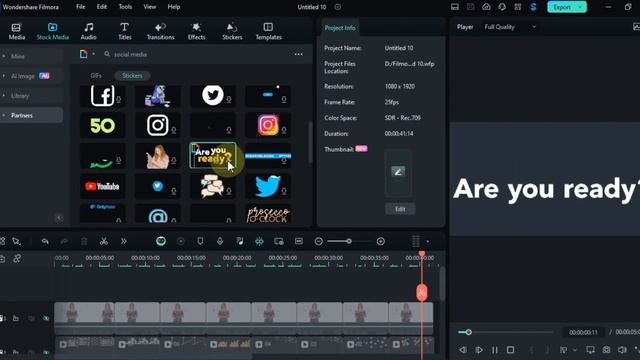The width and height of the screenshot is (640, 360).
Task: Click the Redo arrow
Action: (x=64, y=242)
